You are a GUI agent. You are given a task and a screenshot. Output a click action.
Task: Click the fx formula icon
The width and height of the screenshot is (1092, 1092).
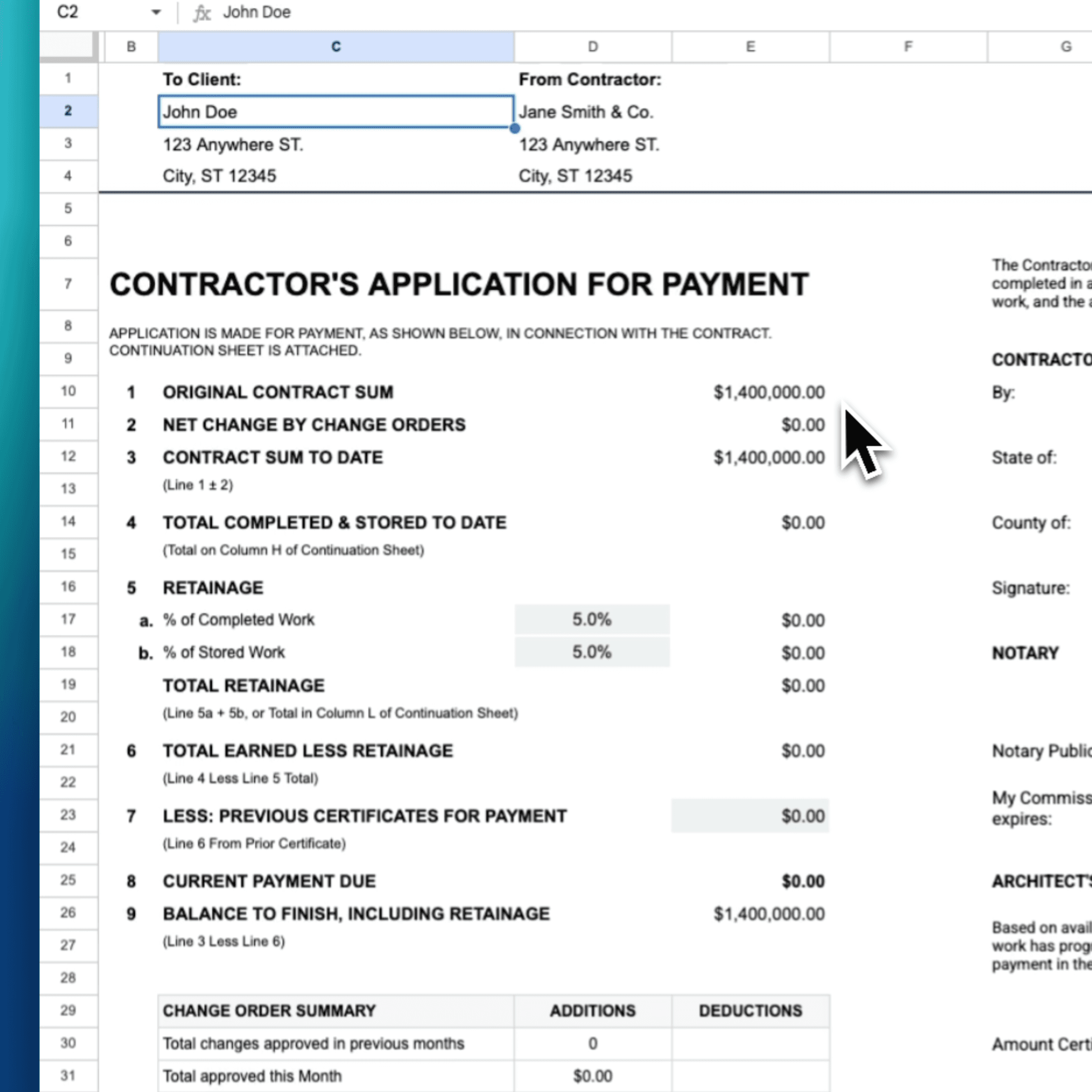(x=202, y=12)
